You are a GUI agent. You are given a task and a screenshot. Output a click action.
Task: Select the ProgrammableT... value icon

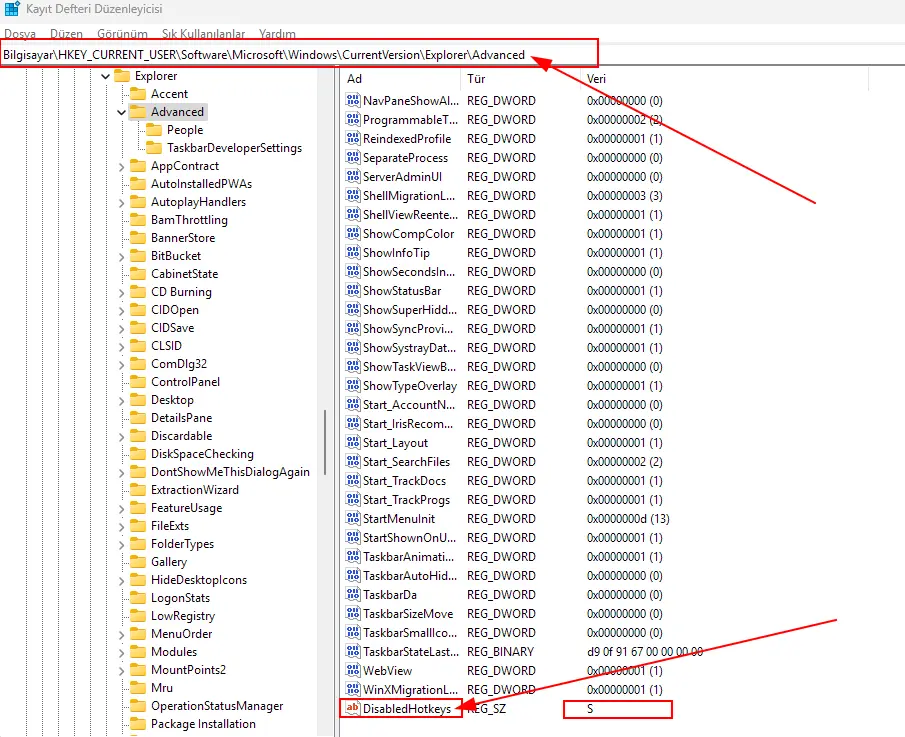click(x=353, y=119)
